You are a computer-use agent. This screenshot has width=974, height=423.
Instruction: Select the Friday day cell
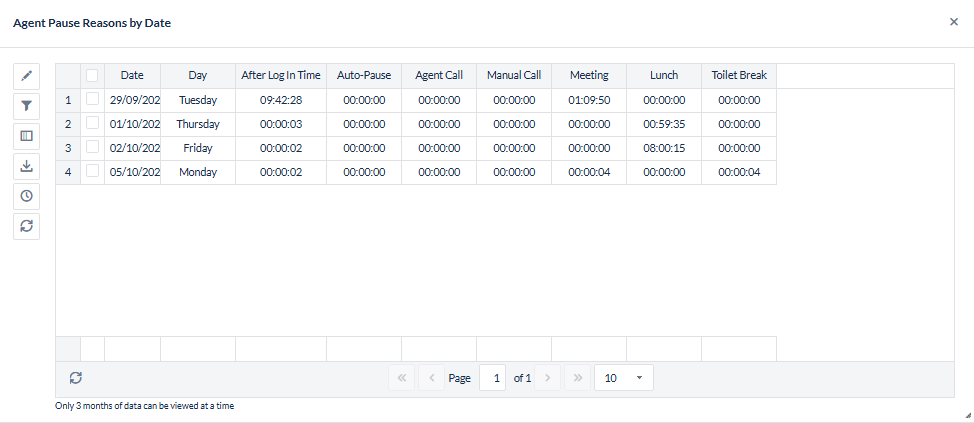click(198, 148)
